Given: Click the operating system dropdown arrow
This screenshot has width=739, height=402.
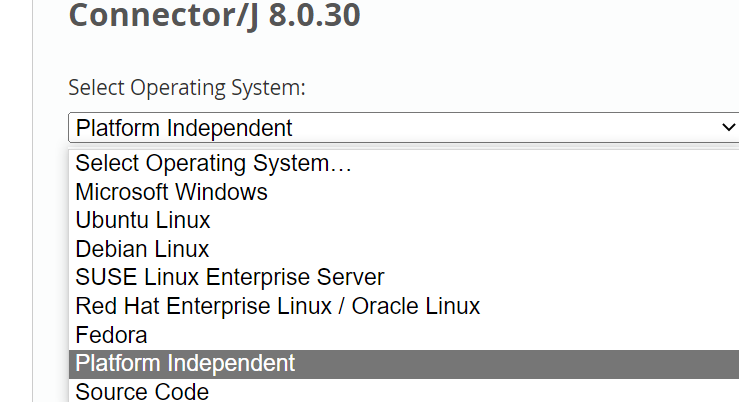Looking at the screenshot, I should [x=727, y=128].
